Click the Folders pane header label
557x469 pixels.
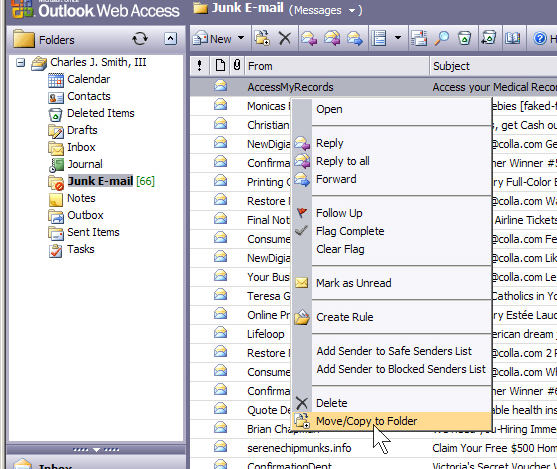click(57, 40)
